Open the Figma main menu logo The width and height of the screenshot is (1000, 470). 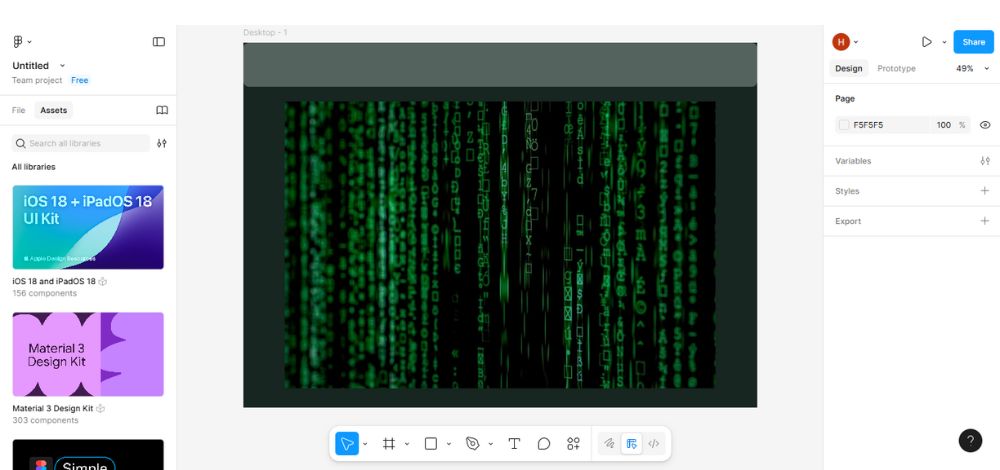18,41
